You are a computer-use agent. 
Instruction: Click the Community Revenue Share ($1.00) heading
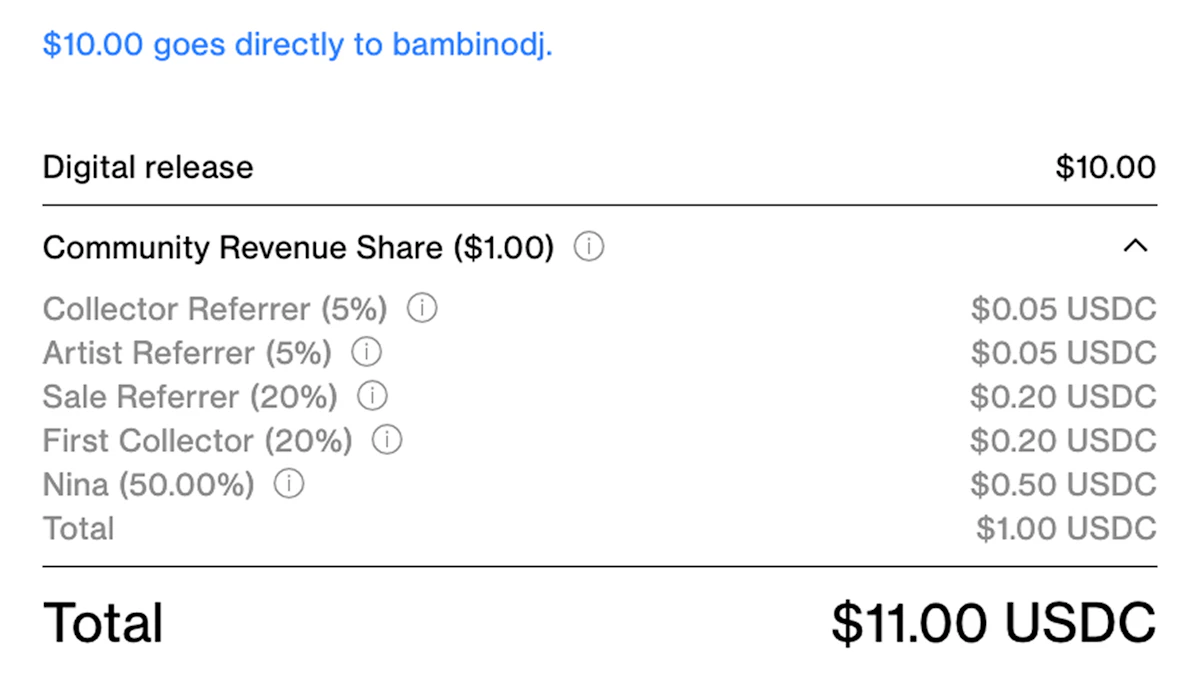pos(298,247)
